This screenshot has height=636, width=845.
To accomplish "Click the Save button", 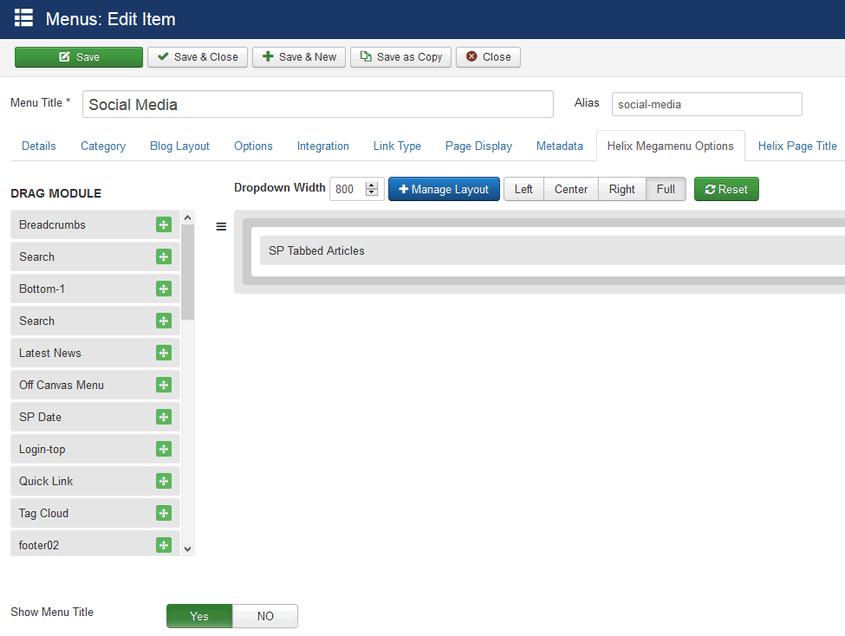I will click(x=79, y=57).
